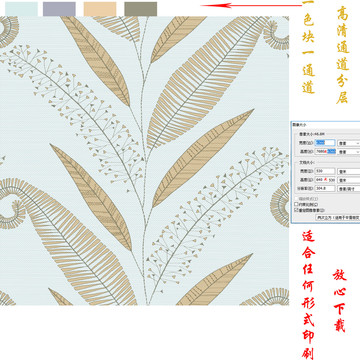Viewport: 360px width, 360px height.
Task: Click the resolution field showing 304.8
Action: tap(325, 188)
